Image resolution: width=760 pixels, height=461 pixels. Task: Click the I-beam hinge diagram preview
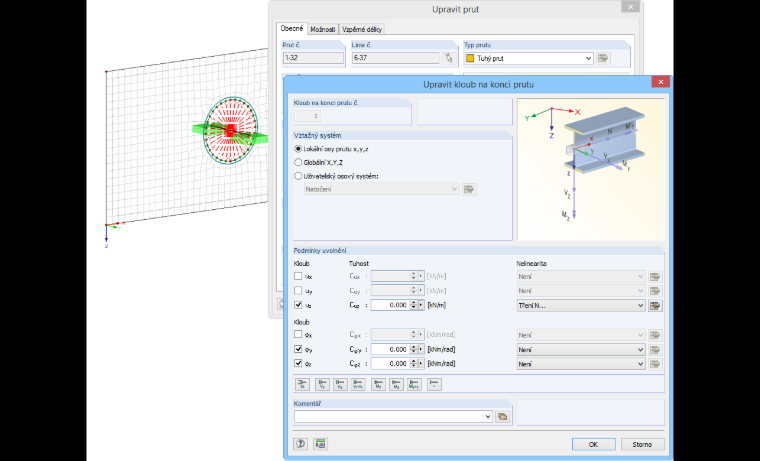(x=591, y=169)
